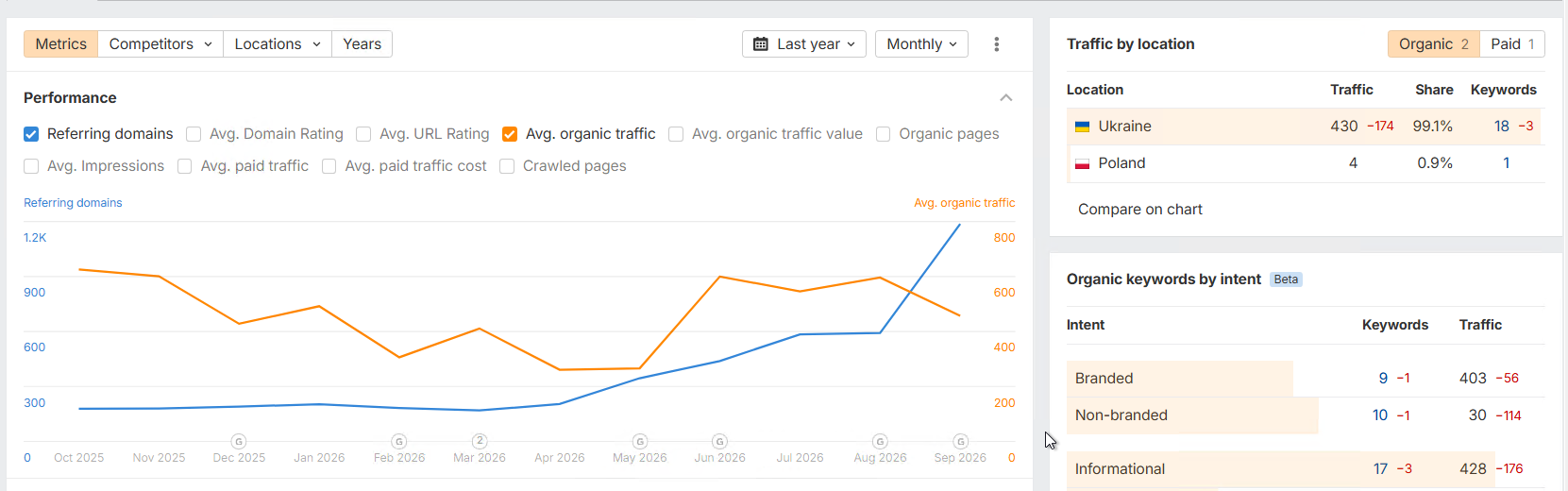This screenshot has height=491, width=1568.
Task: Open the Monthly interval dropdown
Action: click(921, 44)
